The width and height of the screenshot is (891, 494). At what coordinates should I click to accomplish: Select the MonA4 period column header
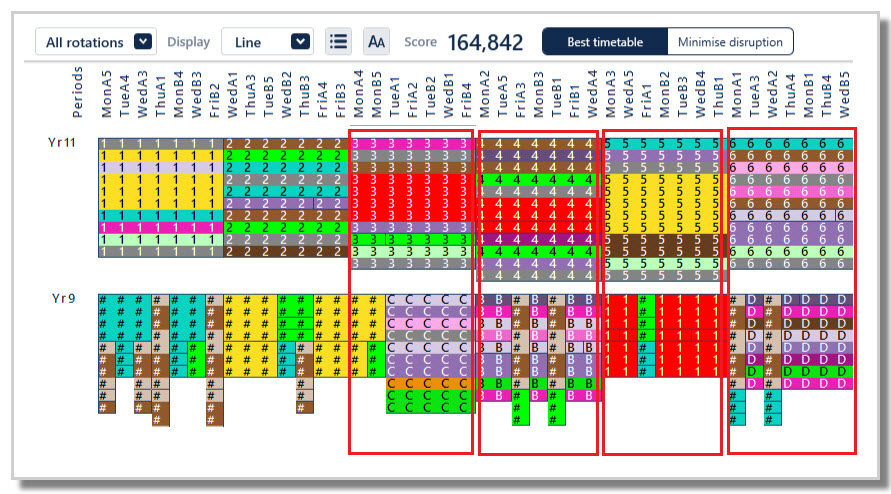click(x=358, y=94)
